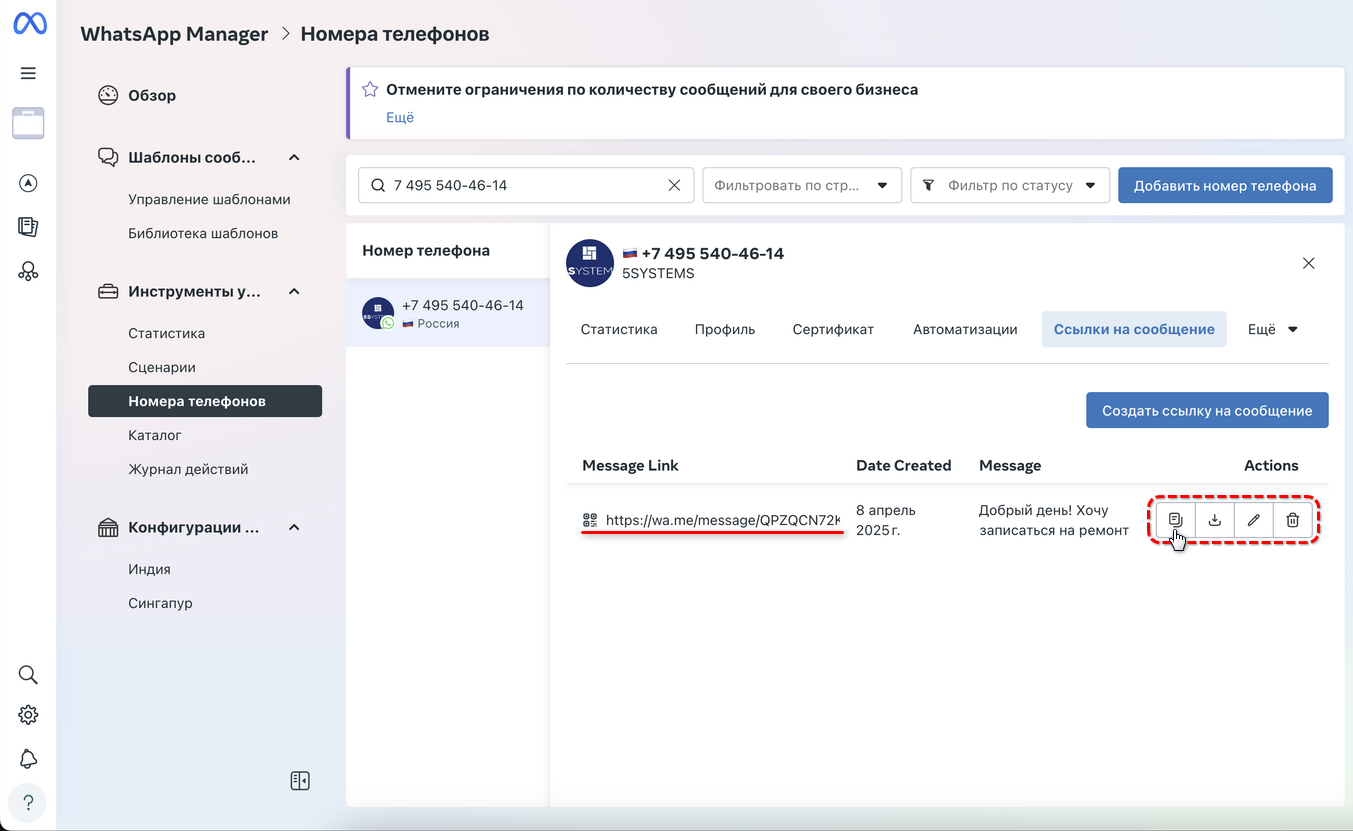This screenshot has width=1353, height=831.
Task: Click Создать ссылку на сообщение button
Action: click(x=1207, y=410)
